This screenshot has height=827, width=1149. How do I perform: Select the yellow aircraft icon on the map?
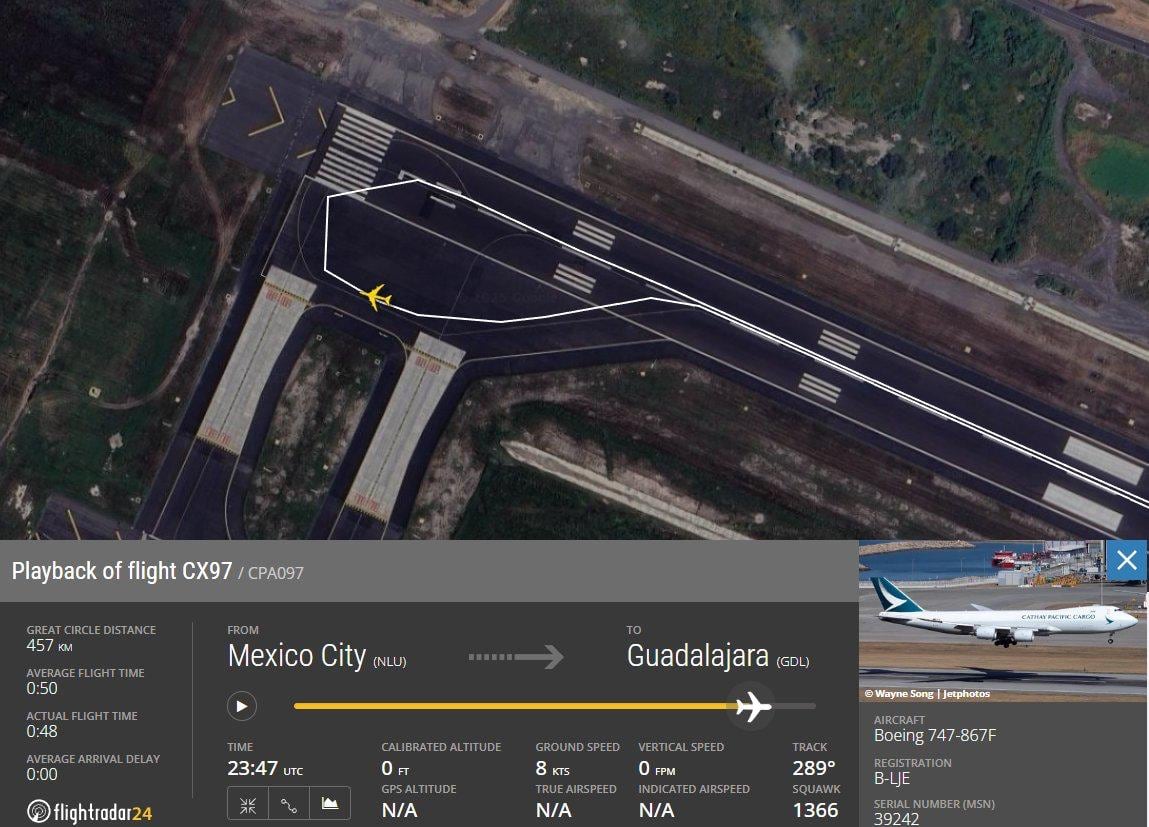point(377,297)
